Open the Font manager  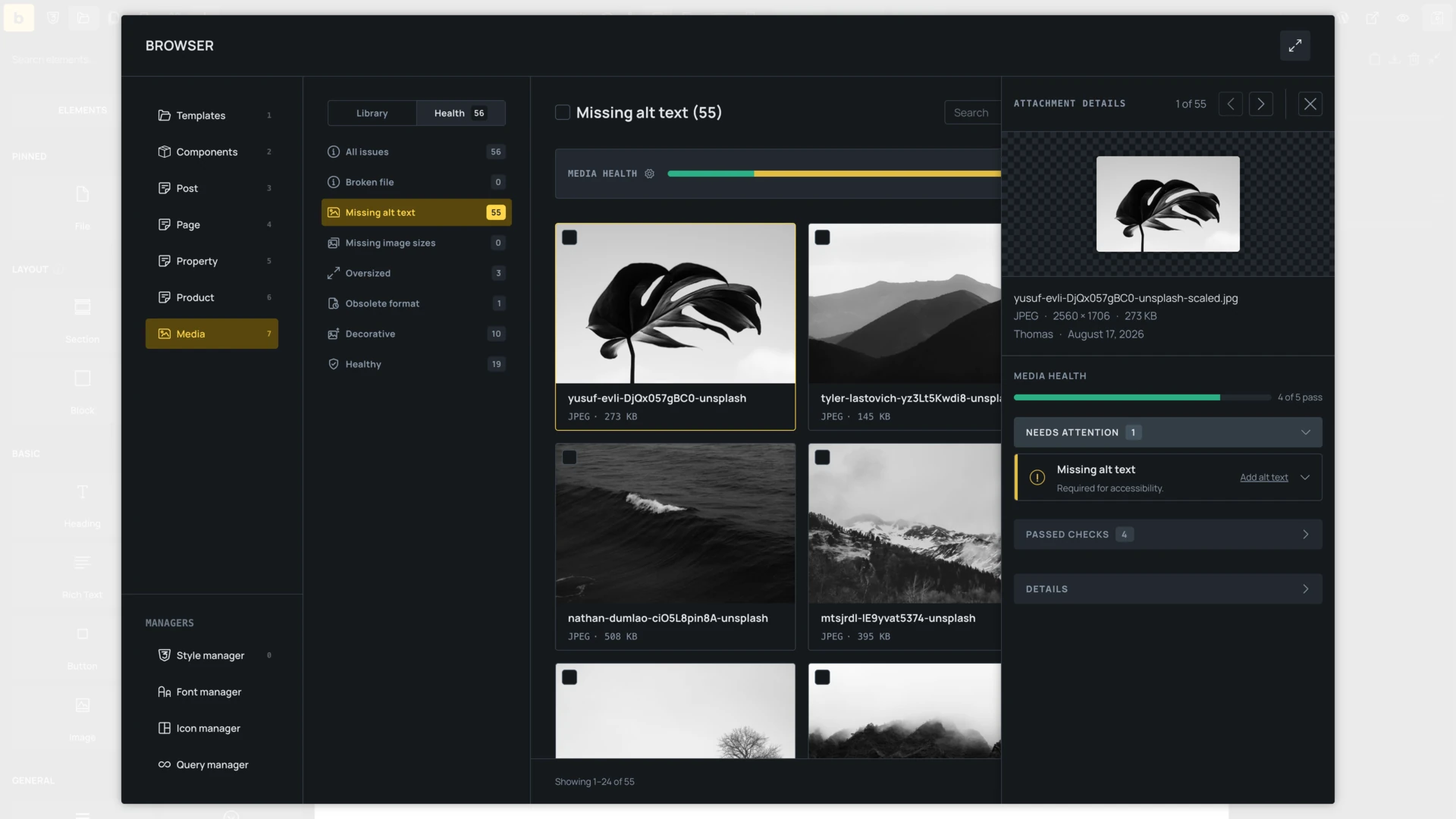pos(212,692)
